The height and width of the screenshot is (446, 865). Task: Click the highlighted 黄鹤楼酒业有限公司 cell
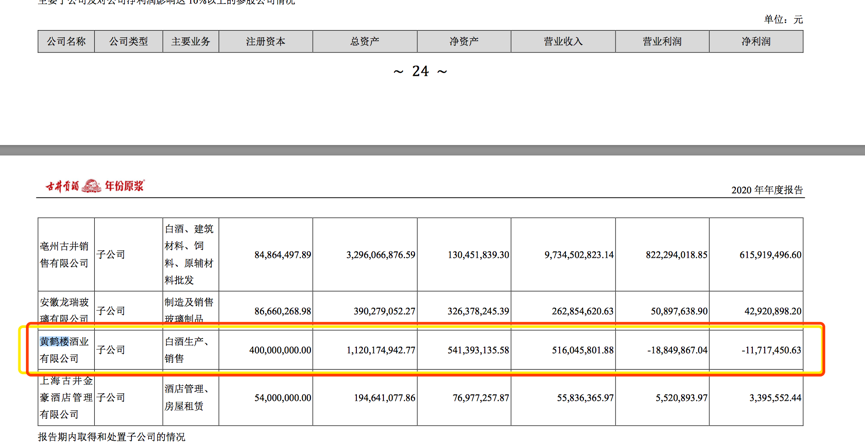coord(65,350)
